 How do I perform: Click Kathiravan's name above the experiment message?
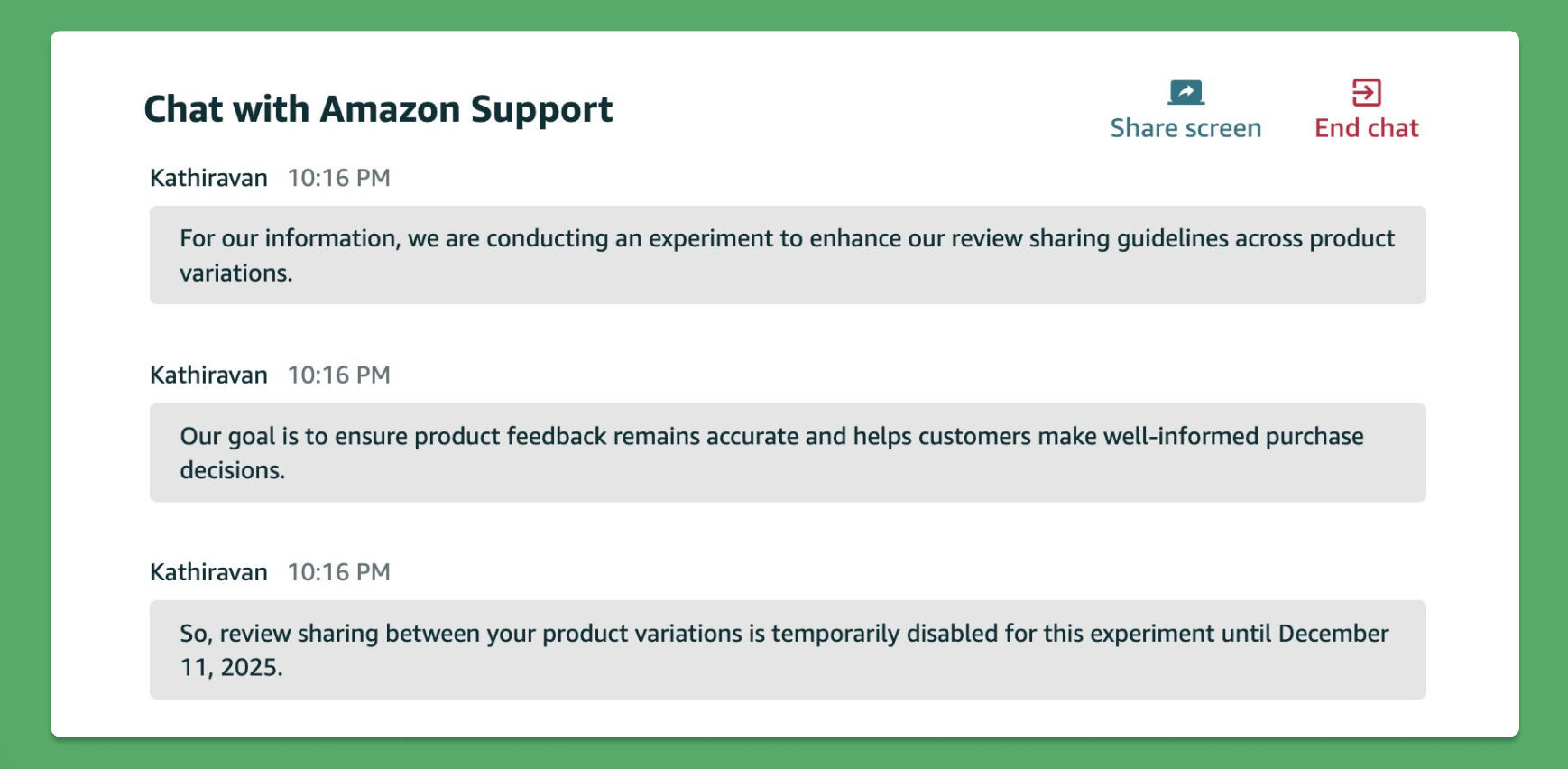tap(208, 178)
